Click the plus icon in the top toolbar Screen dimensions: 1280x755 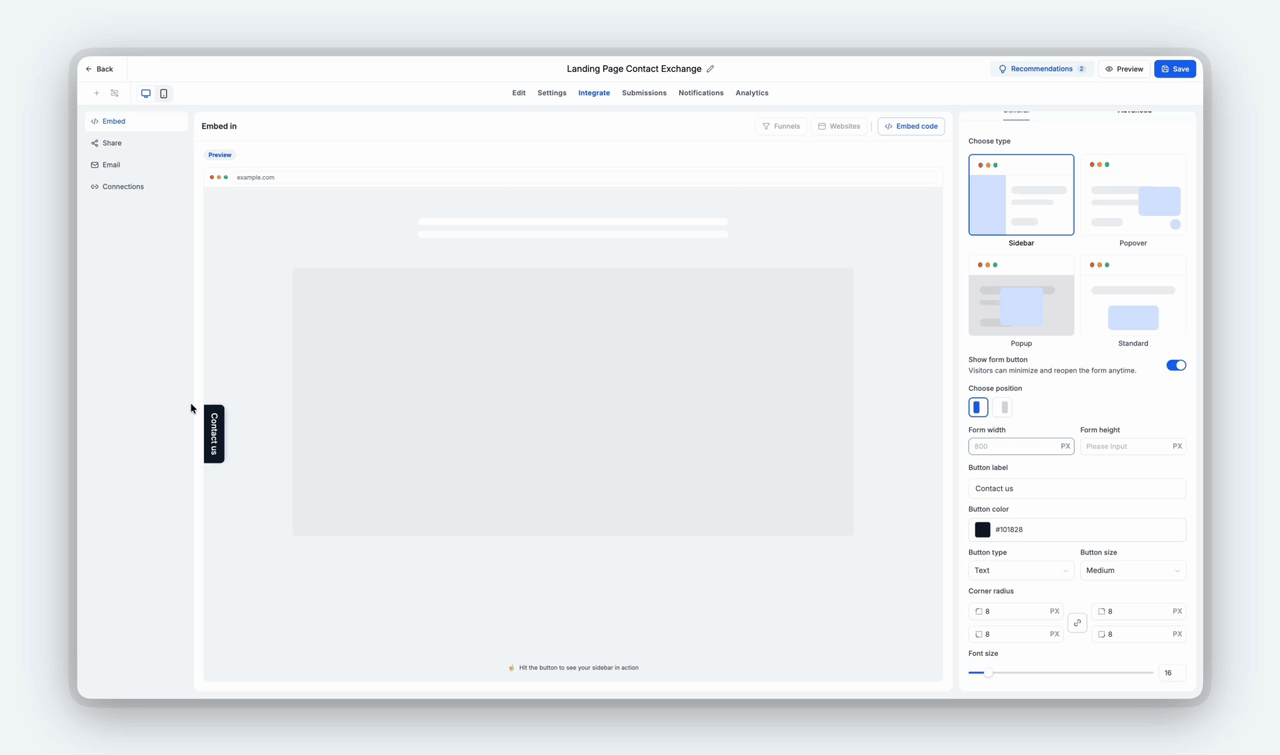[x=97, y=94]
